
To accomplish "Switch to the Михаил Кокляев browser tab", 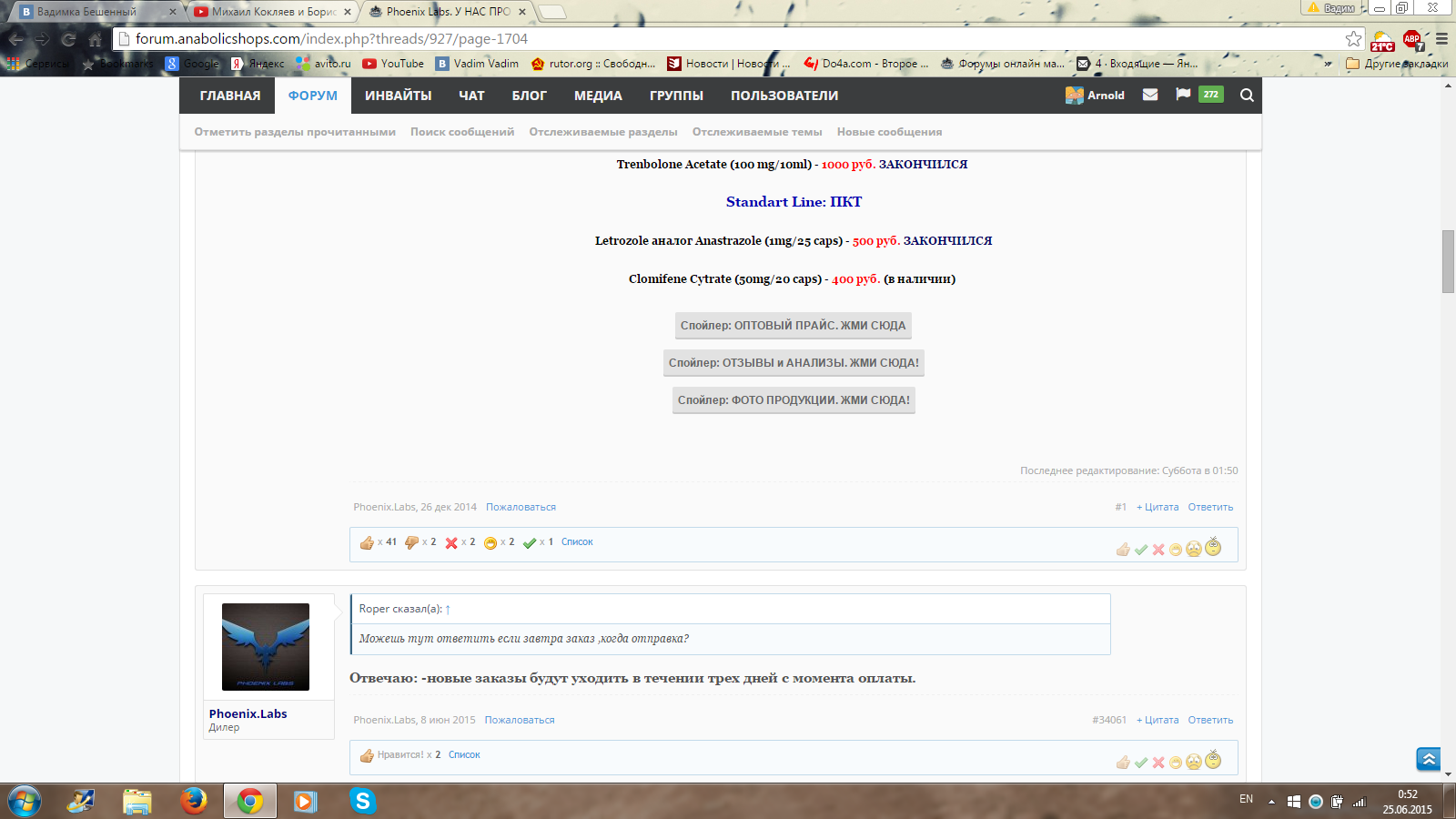I will tap(273, 12).
